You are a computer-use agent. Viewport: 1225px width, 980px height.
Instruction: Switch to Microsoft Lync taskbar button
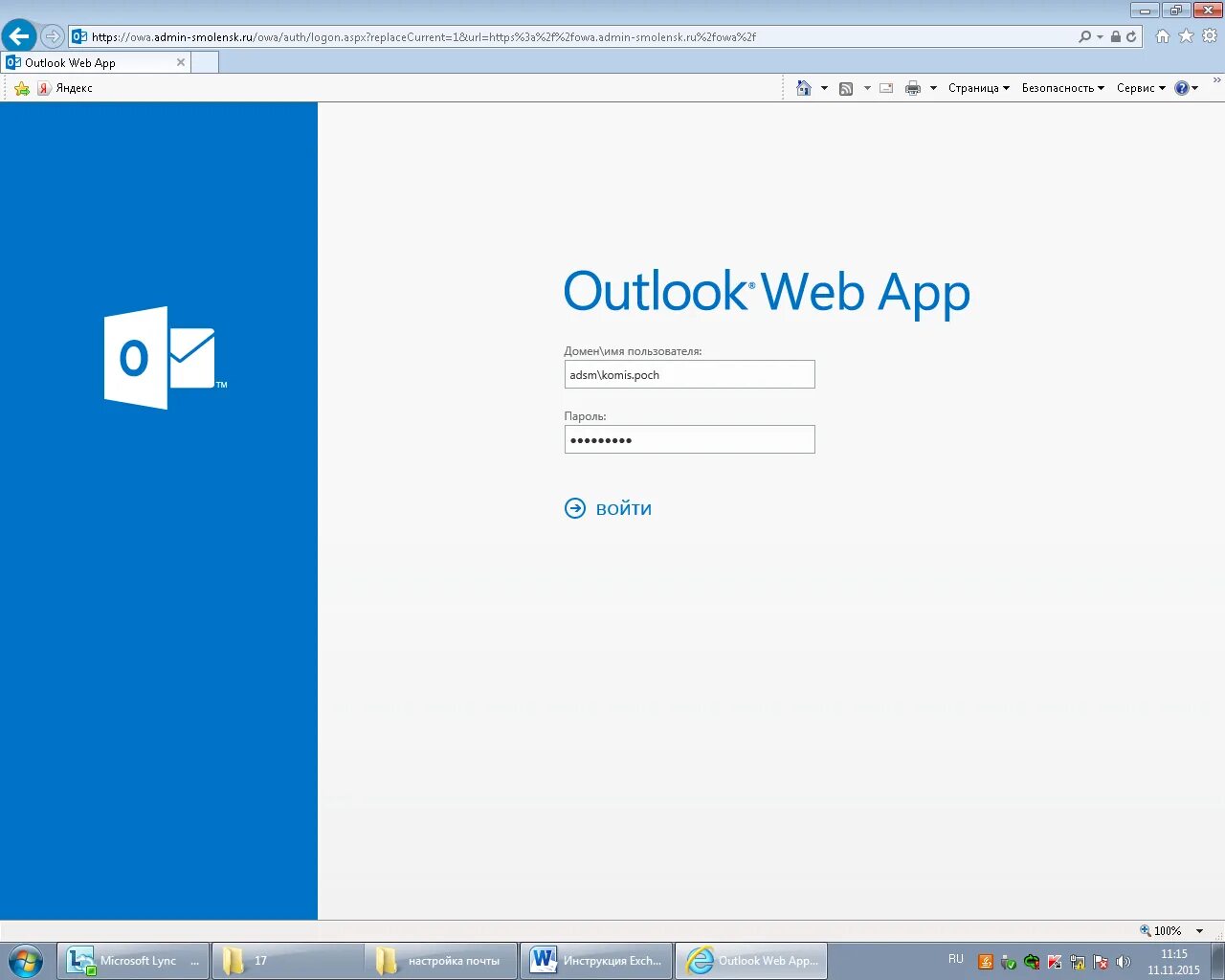[133, 960]
